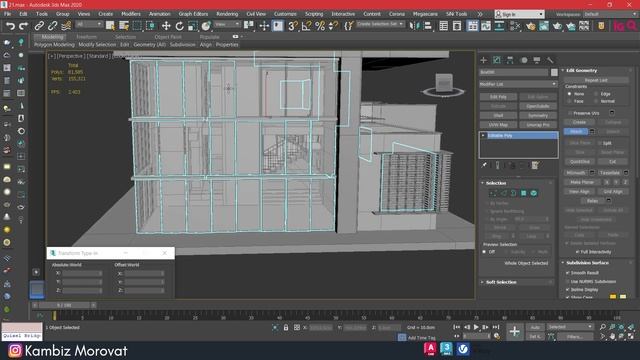Expand the Editable Poly stack entry
This screenshot has width=640, height=360.
(483, 136)
